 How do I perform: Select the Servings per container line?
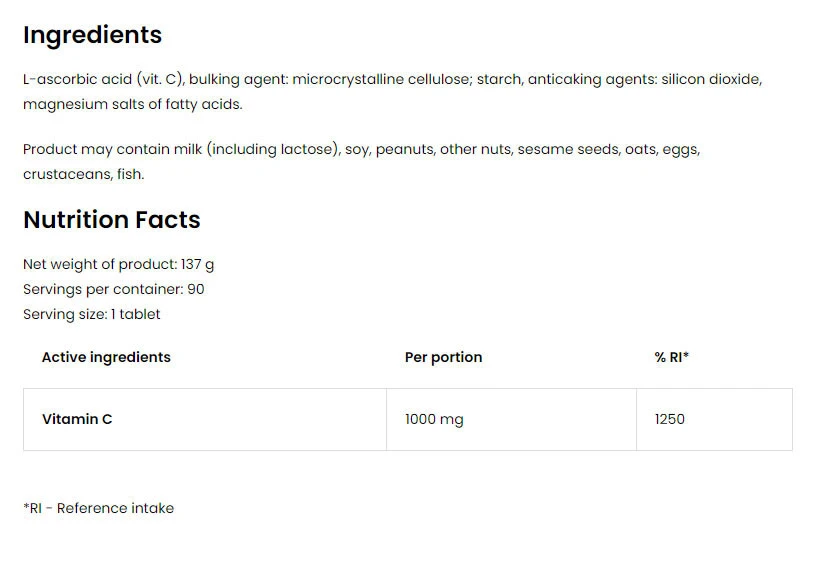pos(113,289)
